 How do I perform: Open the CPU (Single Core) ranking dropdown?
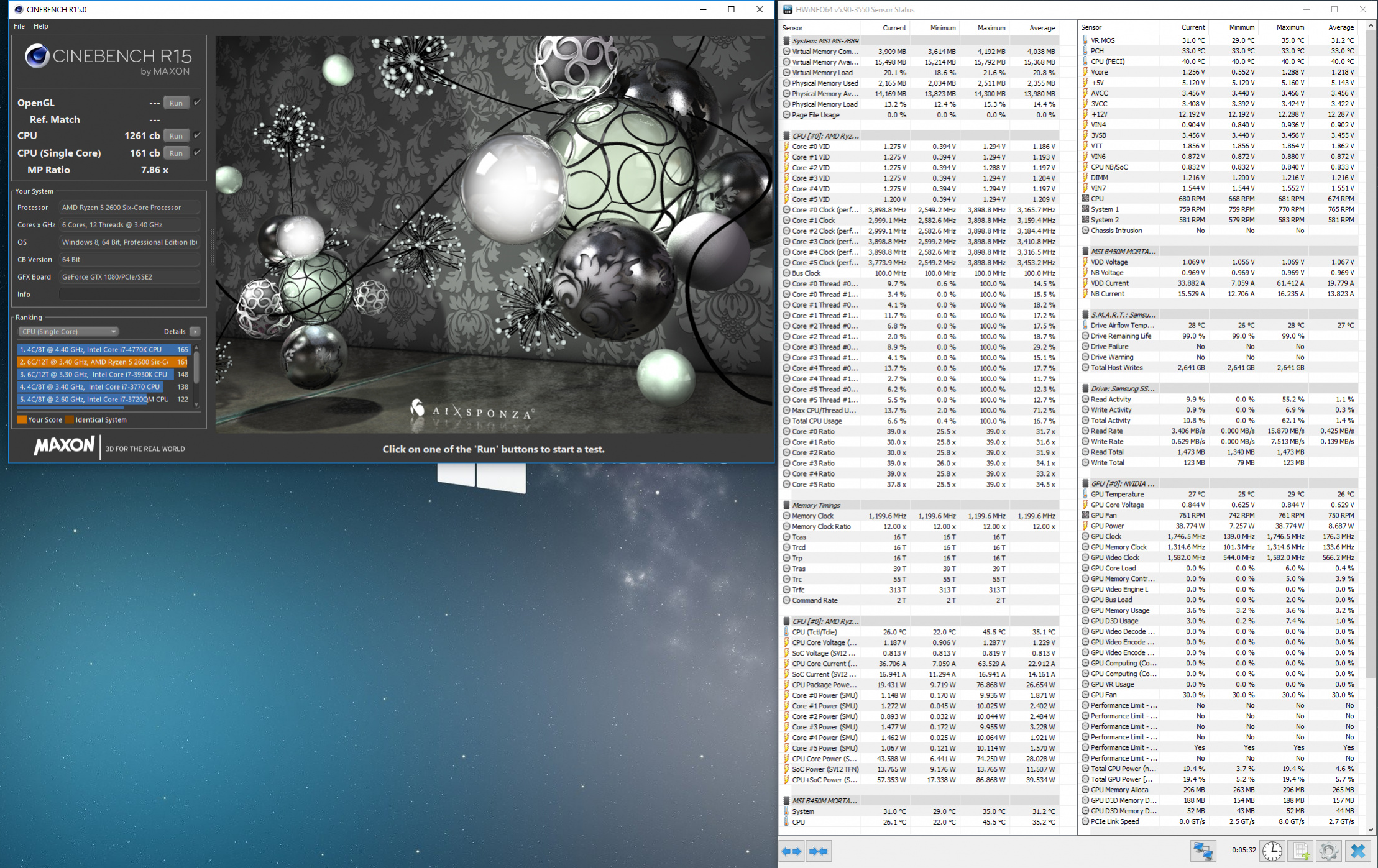[68, 331]
